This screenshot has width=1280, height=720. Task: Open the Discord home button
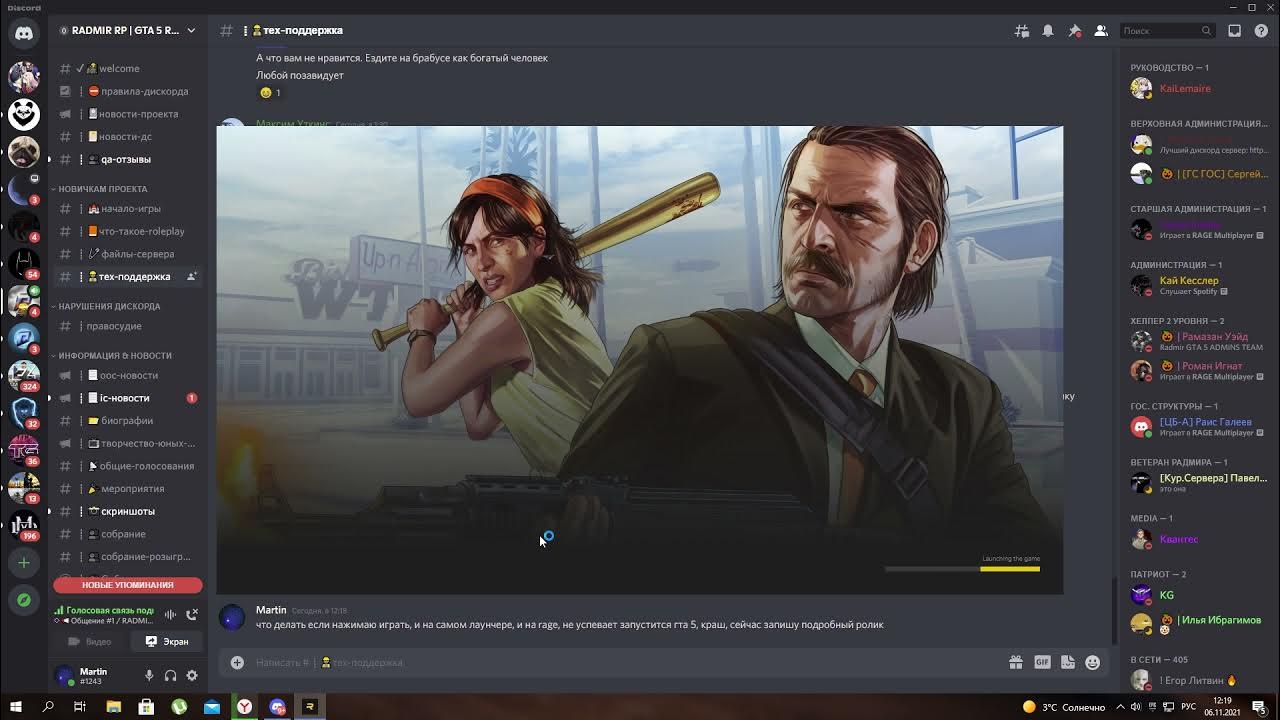(24, 33)
